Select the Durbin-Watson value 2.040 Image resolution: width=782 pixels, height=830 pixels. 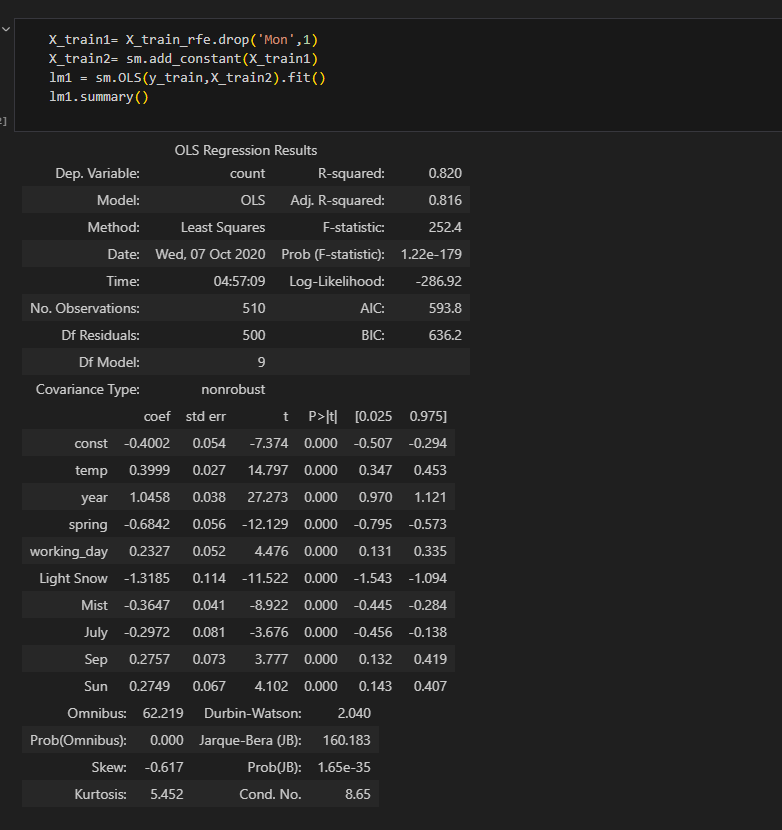(354, 713)
